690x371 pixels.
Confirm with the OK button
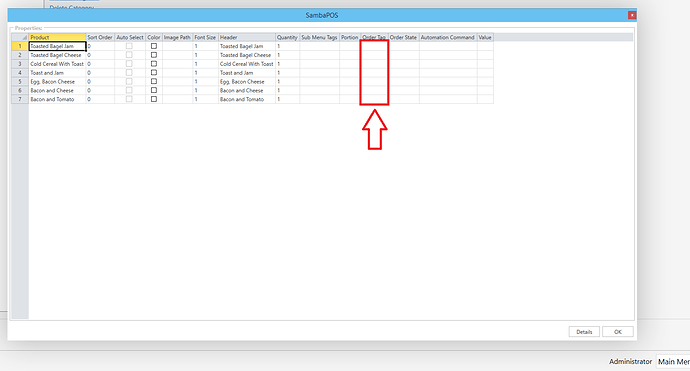point(617,332)
